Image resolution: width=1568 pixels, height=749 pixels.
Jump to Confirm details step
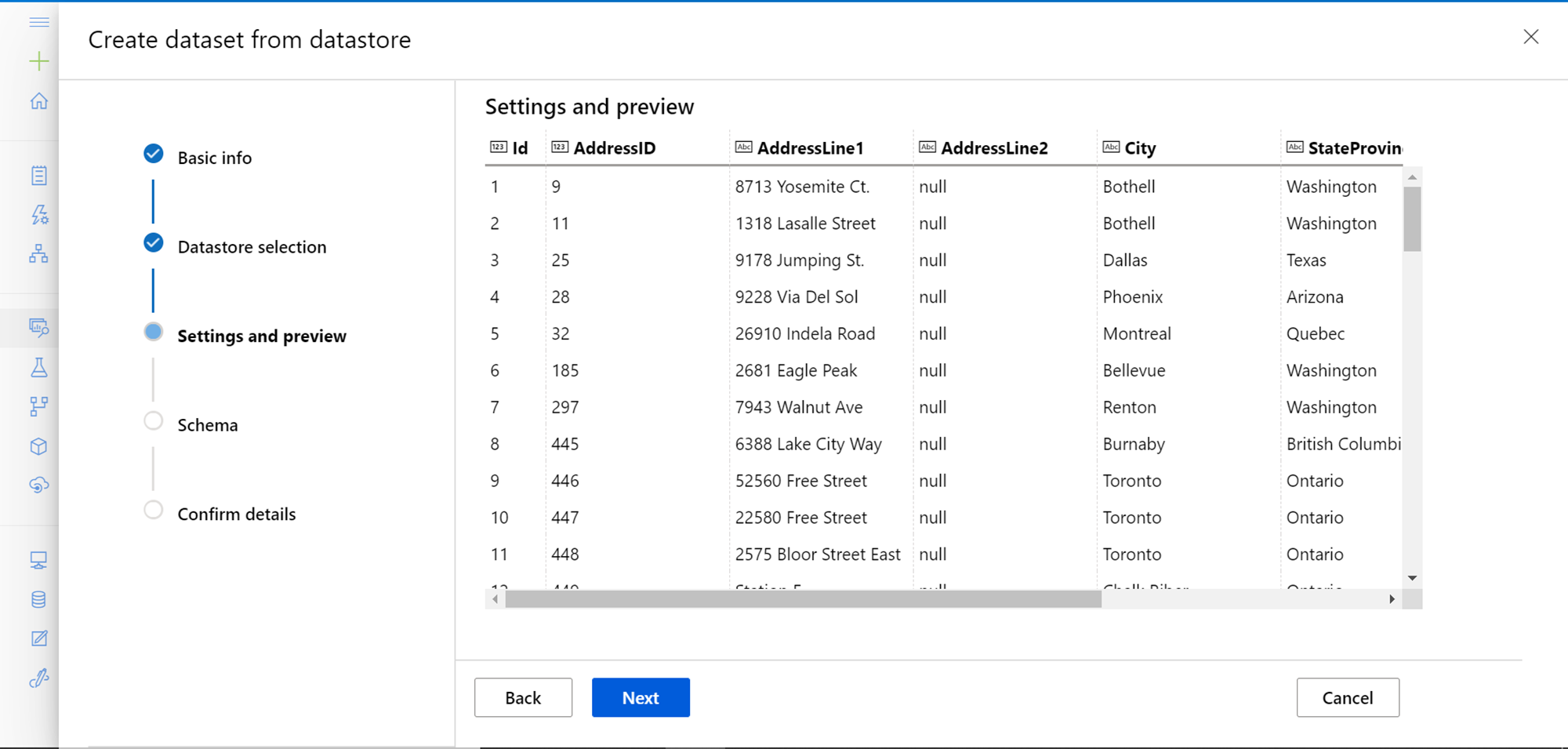(236, 514)
